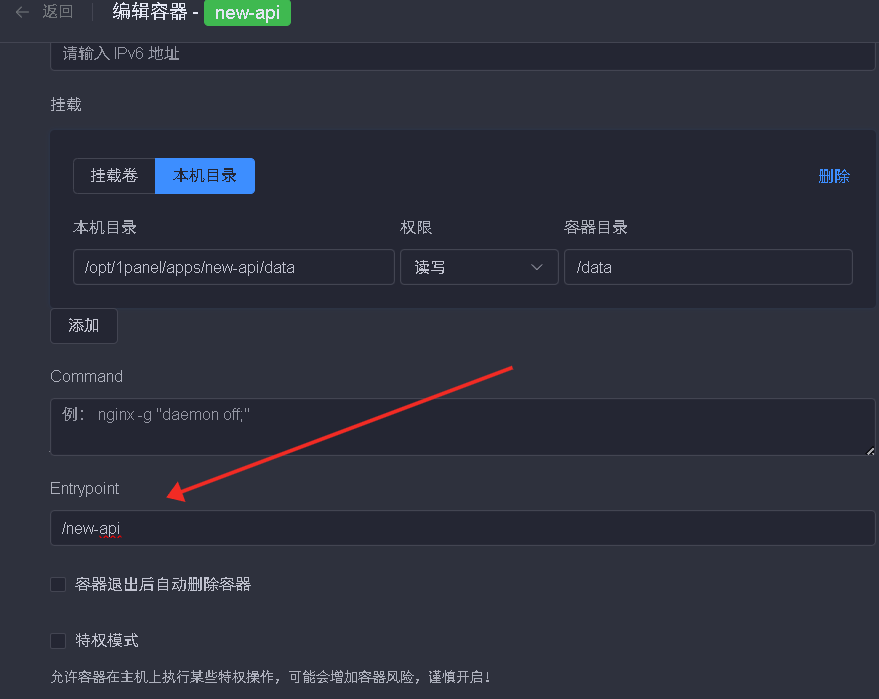Viewport: 879px width, 699px height.
Task: Switch to the 挂载卷 tab
Action: click(114, 175)
